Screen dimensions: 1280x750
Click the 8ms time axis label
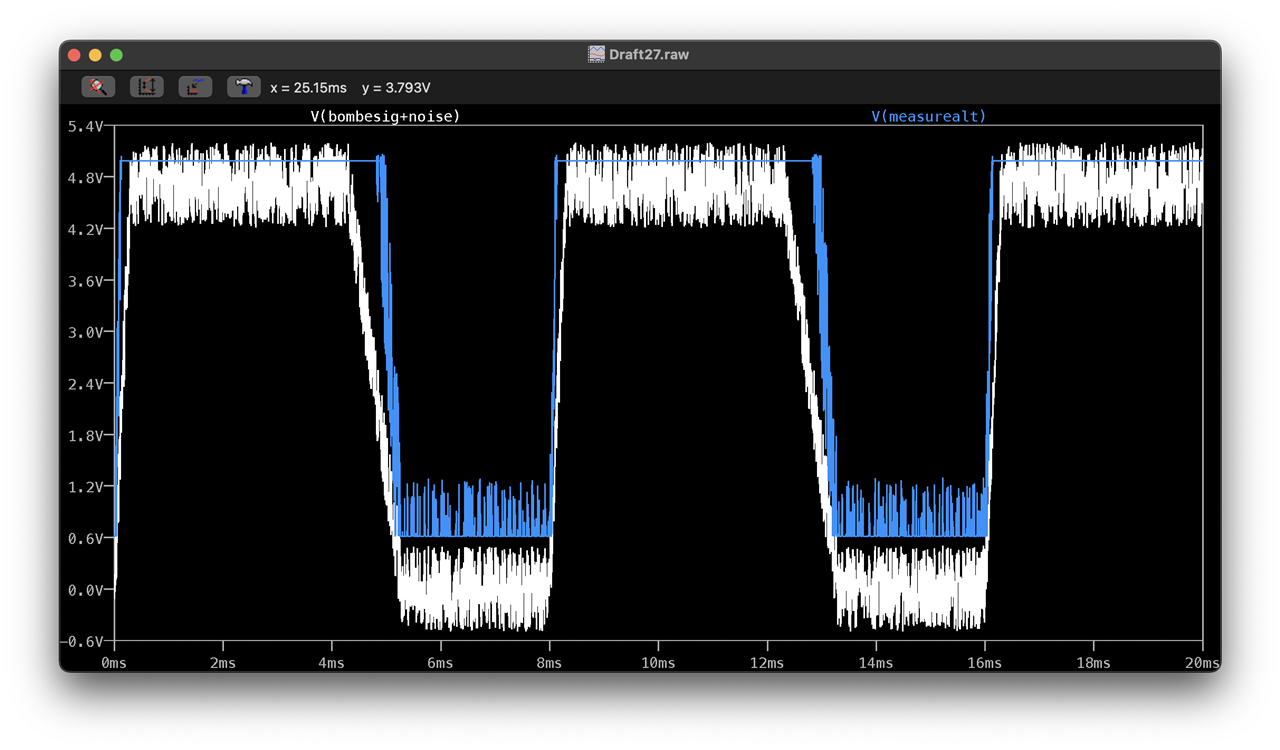tap(550, 663)
